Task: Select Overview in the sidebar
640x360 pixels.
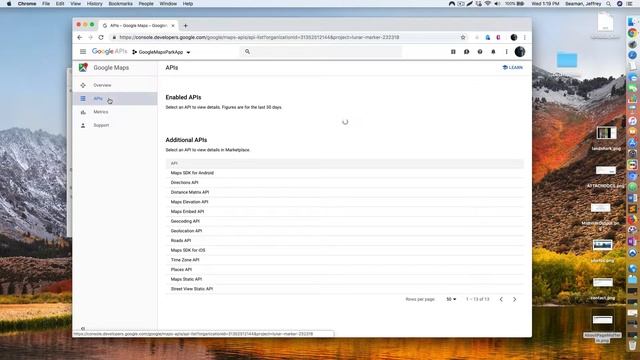Action: point(115,85)
